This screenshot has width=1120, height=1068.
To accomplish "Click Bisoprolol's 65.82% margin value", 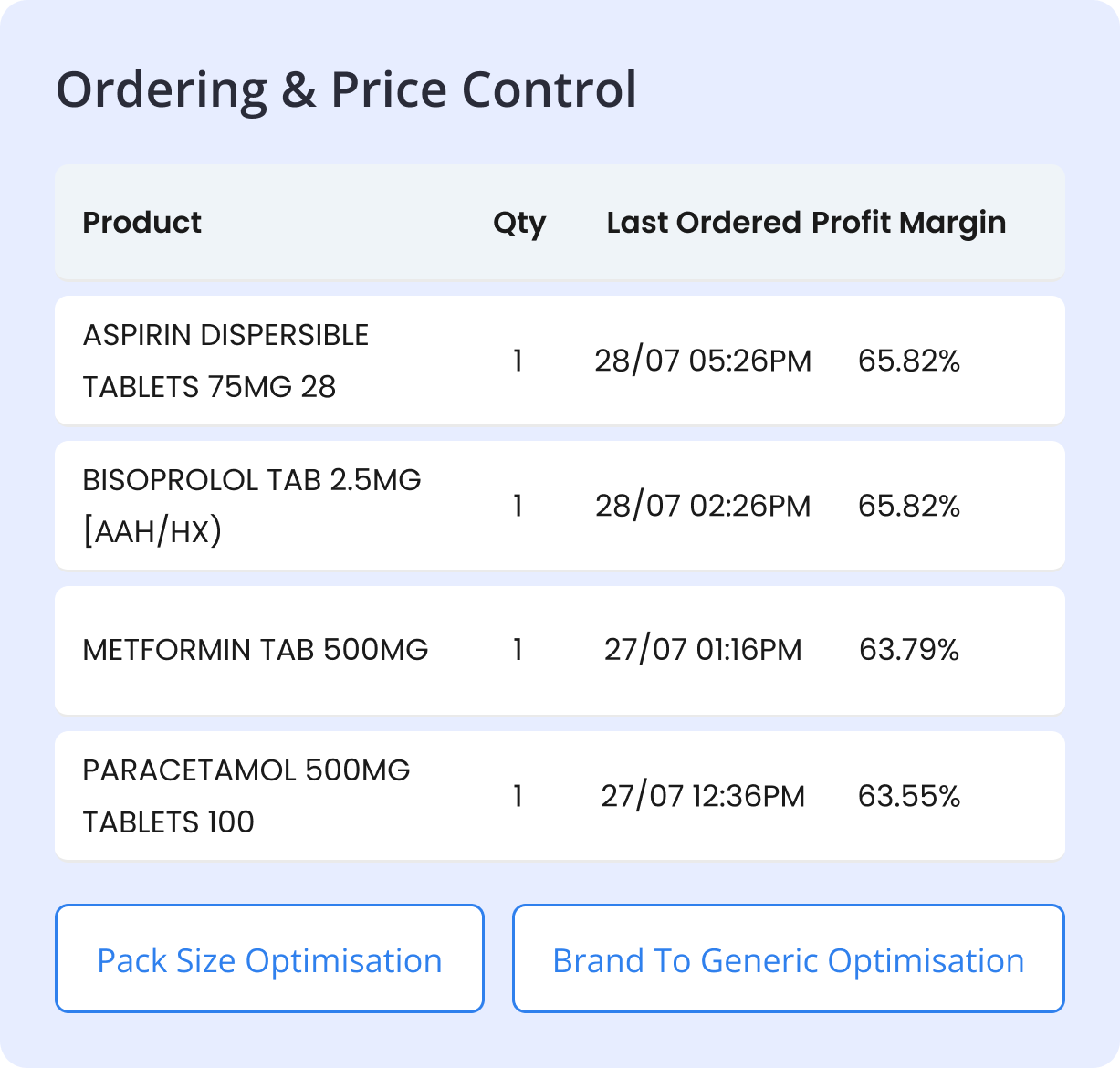I will (909, 506).
